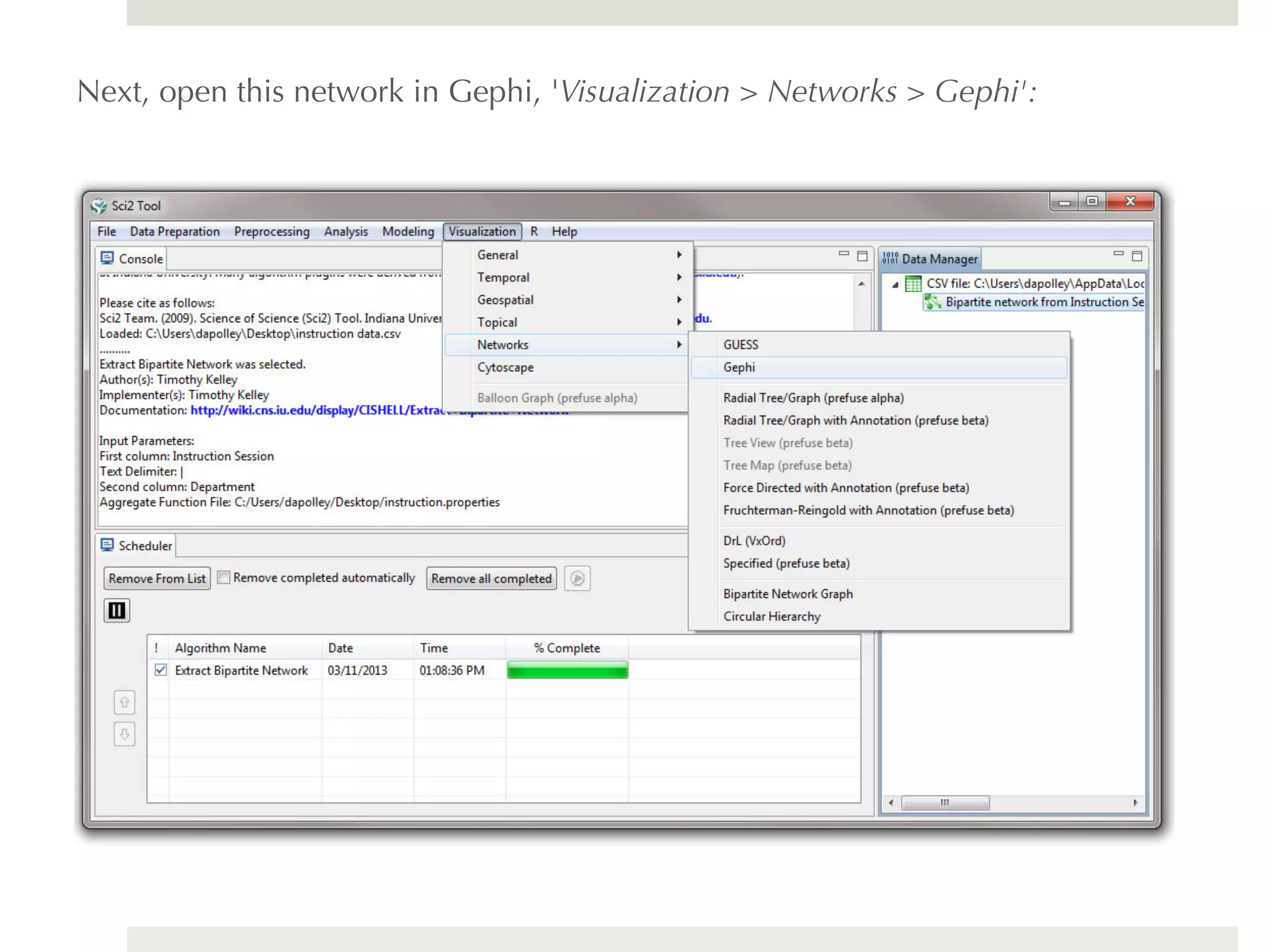Pause the scheduler with the pause button
The height and width of the screenshot is (952, 1270).
coord(117,610)
